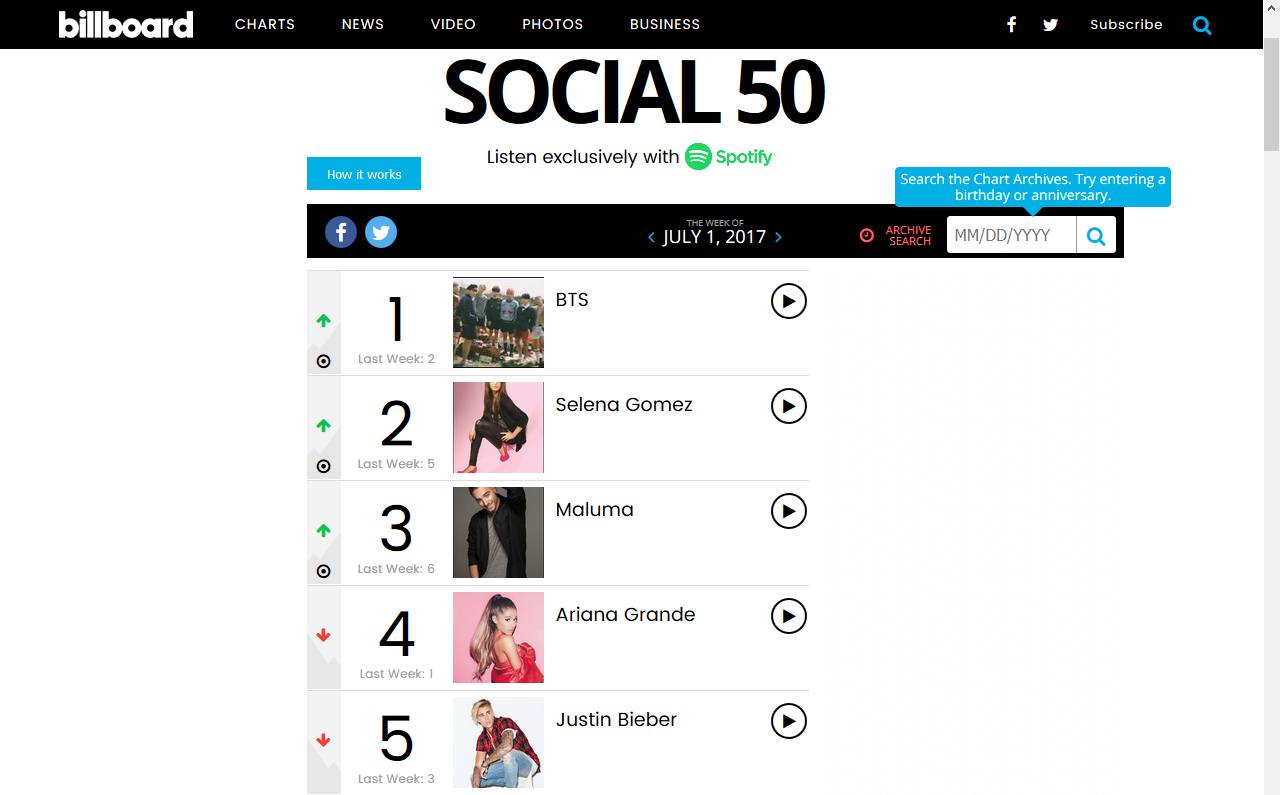Click the Facebook icon in top navigation

pyautogui.click(x=1011, y=25)
